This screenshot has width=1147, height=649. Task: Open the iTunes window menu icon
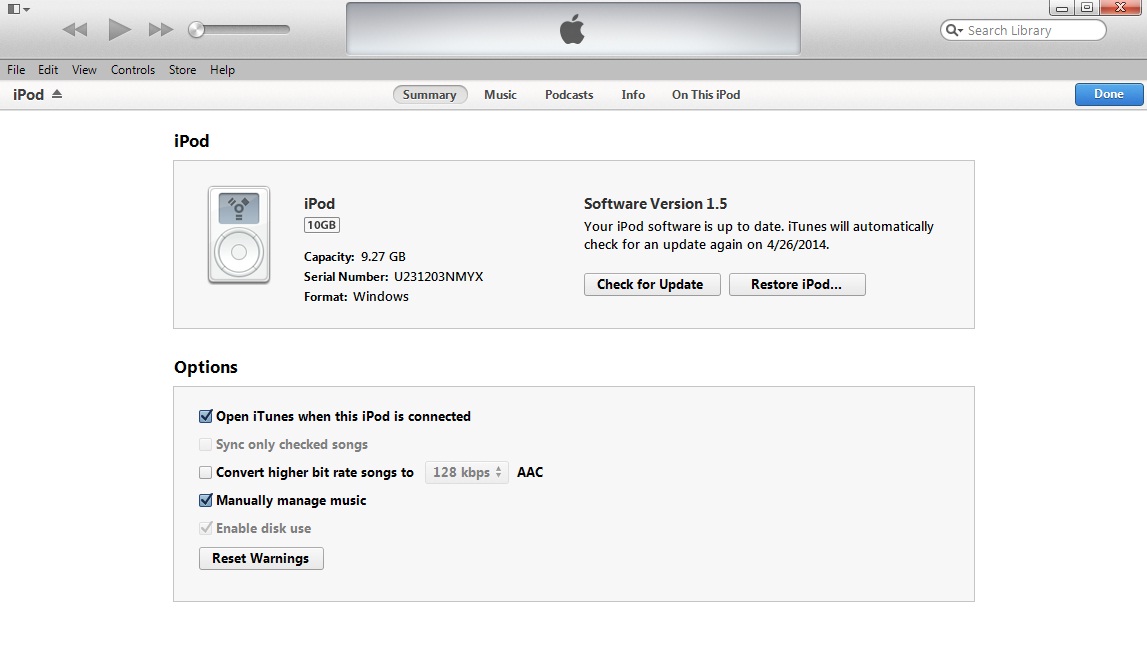[x=18, y=10]
